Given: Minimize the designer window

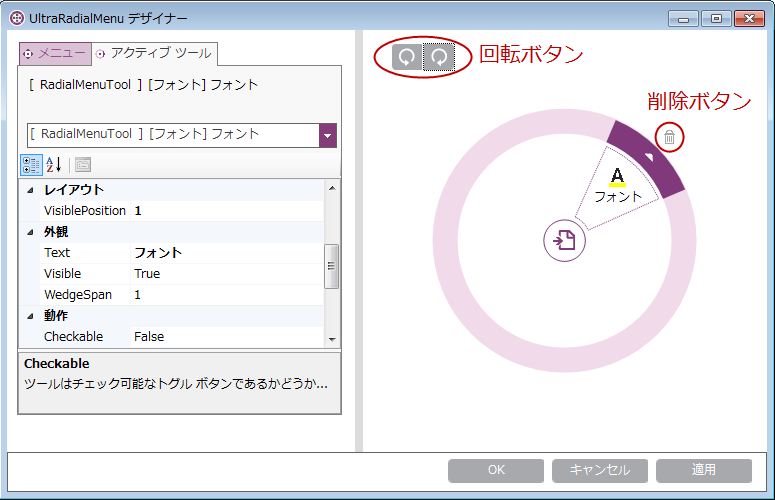Looking at the screenshot, I should pyautogui.click(x=684, y=19).
